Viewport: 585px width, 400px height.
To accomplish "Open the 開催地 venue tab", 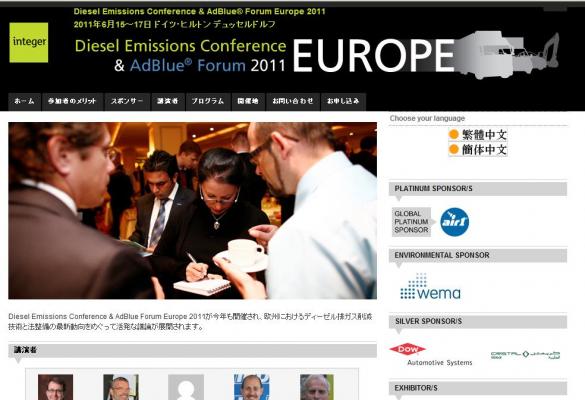I will [248, 101].
